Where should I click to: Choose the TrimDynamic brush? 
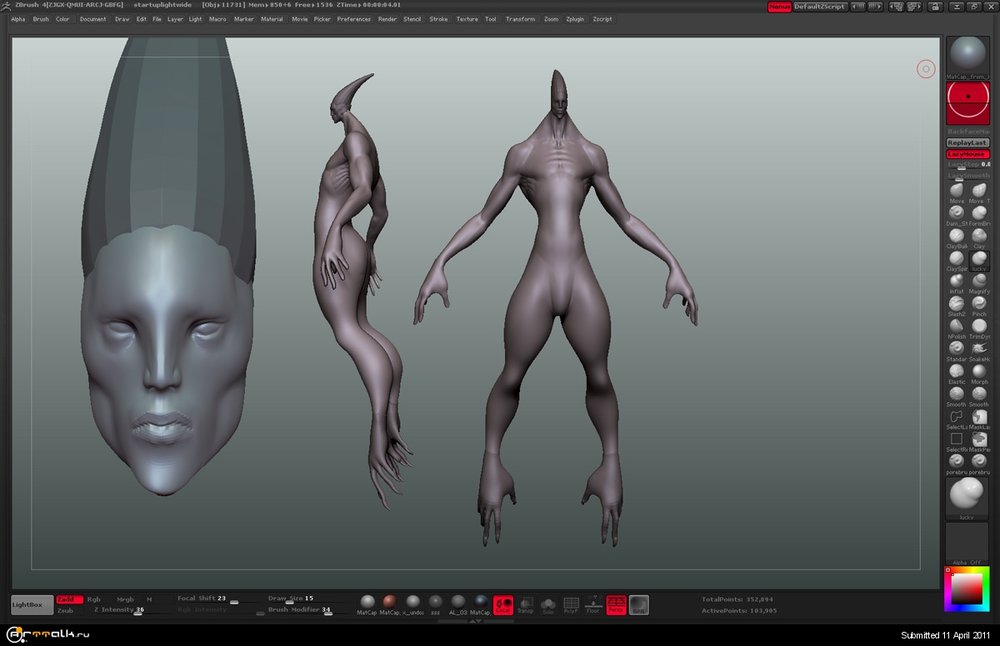click(979, 325)
